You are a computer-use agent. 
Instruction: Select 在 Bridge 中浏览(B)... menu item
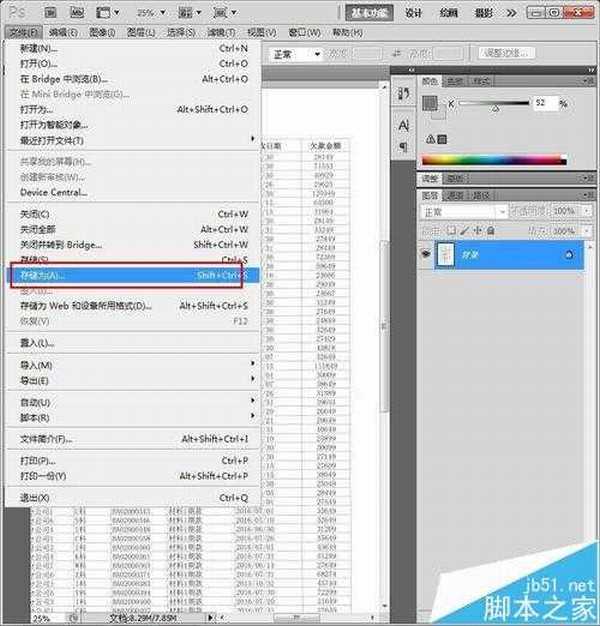pos(134,79)
